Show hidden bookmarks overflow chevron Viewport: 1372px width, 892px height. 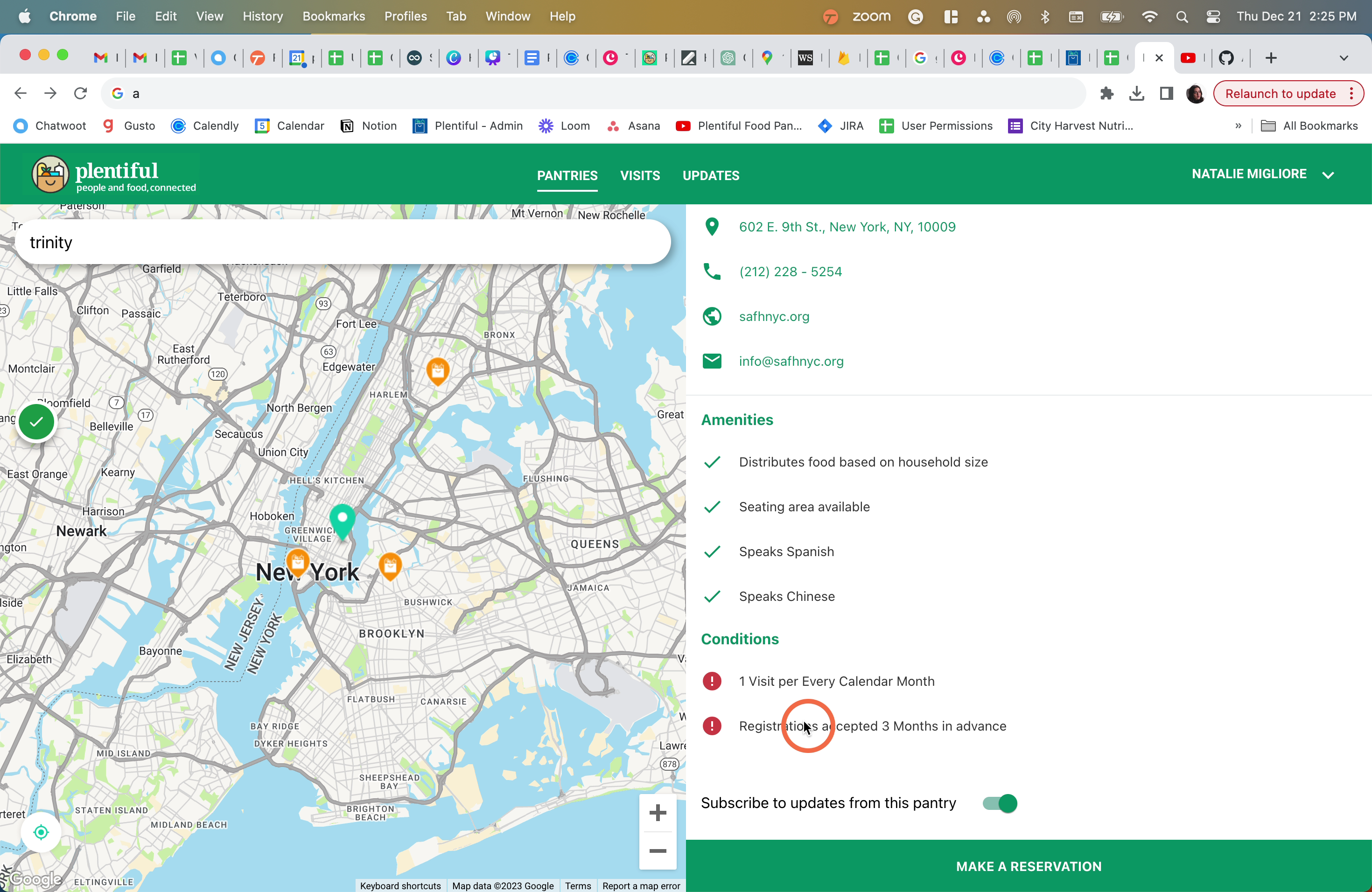coord(1238,125)
